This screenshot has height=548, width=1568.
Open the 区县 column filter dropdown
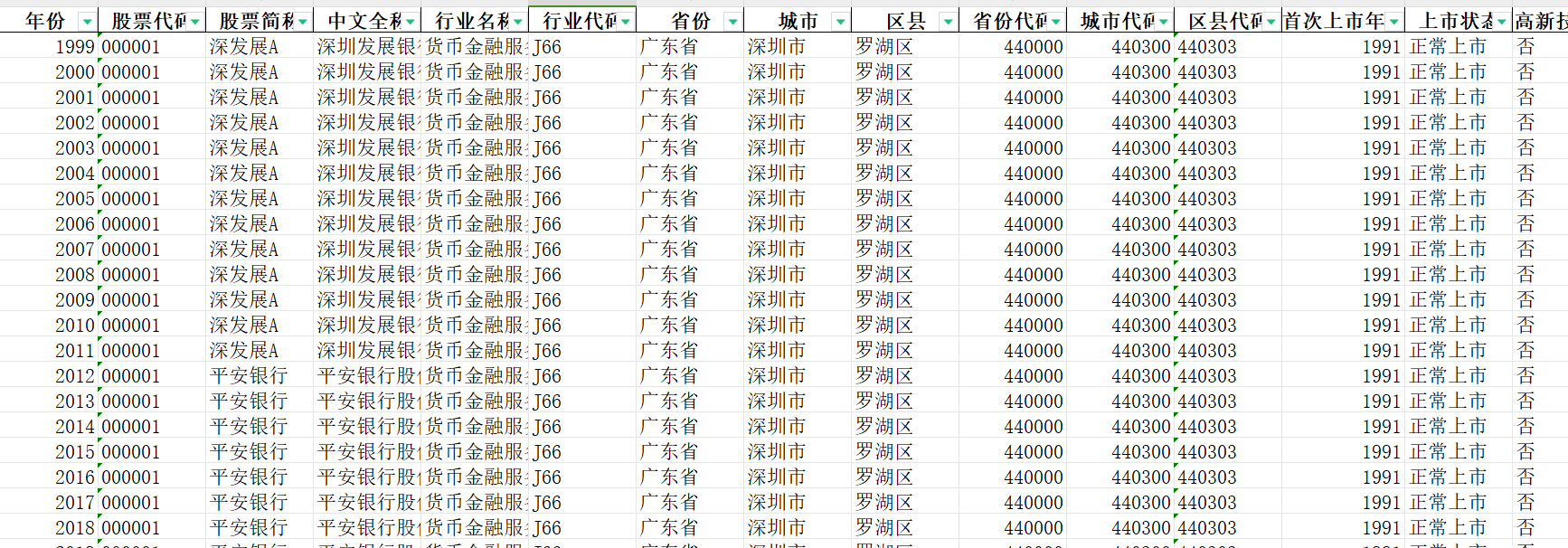click(x=949, y=21)
